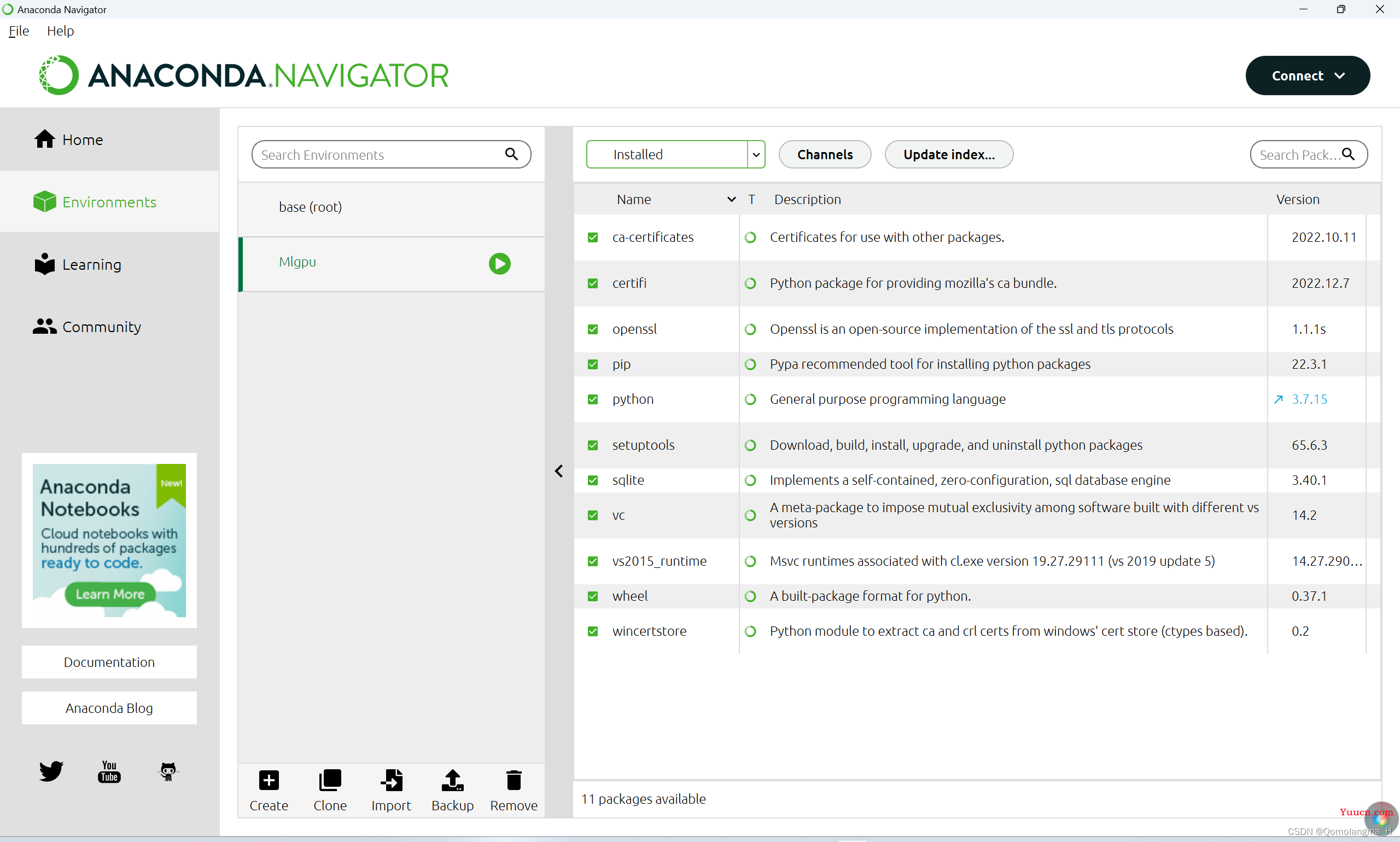Click the type icon for certifi

click(750, 283)
